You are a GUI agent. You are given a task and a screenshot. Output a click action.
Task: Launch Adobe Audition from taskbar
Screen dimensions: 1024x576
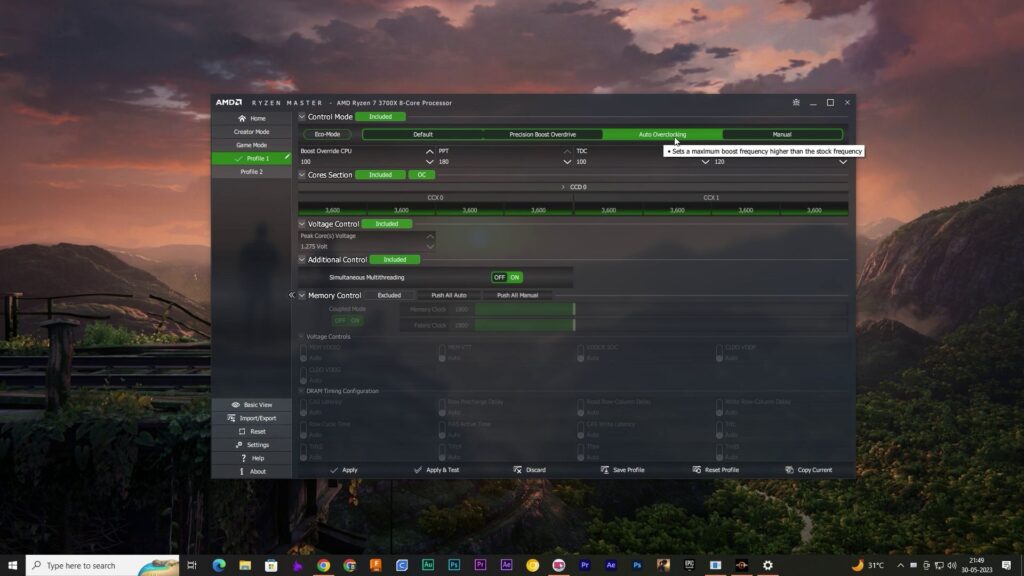(428, 565)
